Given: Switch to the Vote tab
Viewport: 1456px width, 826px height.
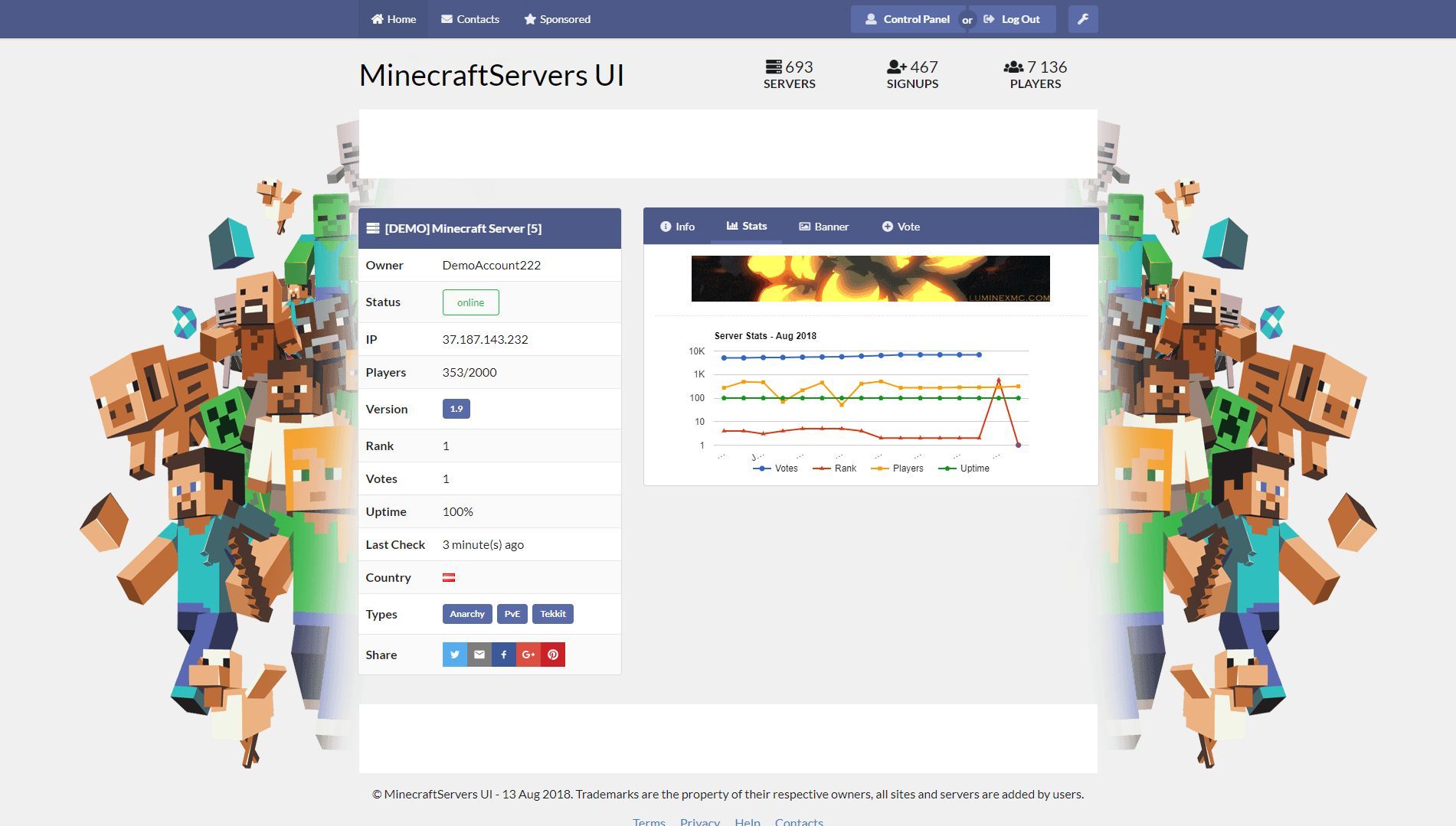Looking at the screenshot, I should pos(901,227).
